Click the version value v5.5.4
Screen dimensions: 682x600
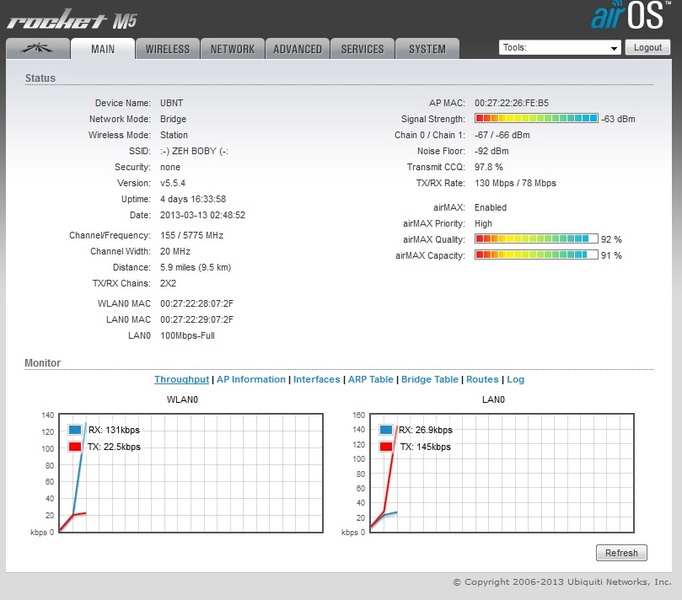pos(173,183)
